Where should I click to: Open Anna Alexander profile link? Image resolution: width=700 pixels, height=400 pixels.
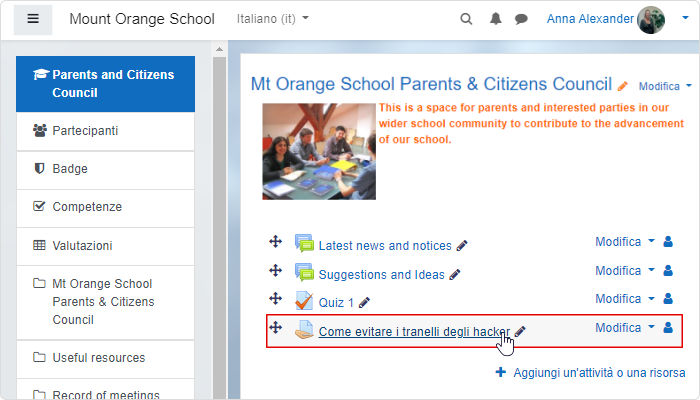590,19
